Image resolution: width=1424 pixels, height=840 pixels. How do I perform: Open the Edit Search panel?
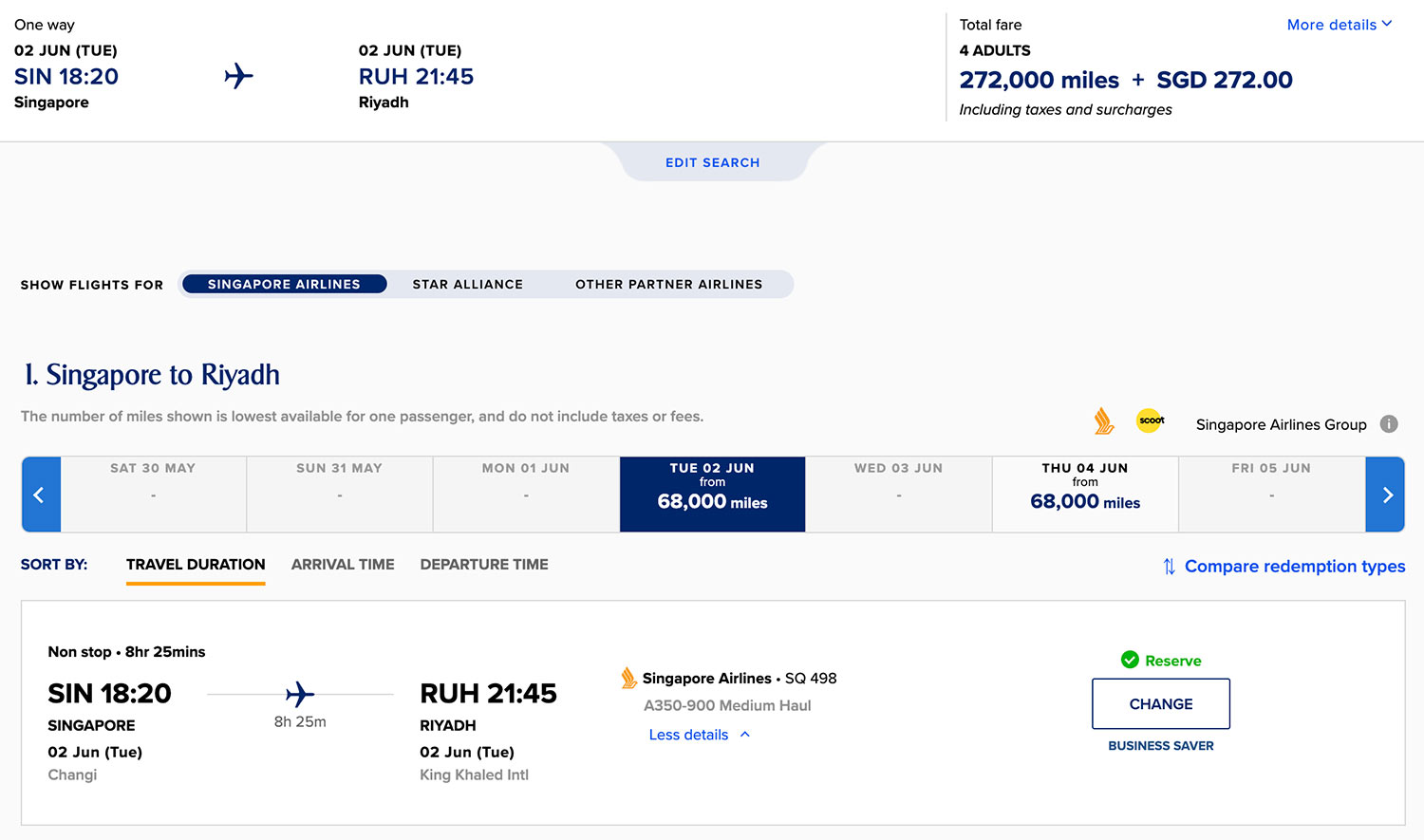coord(712,162)
